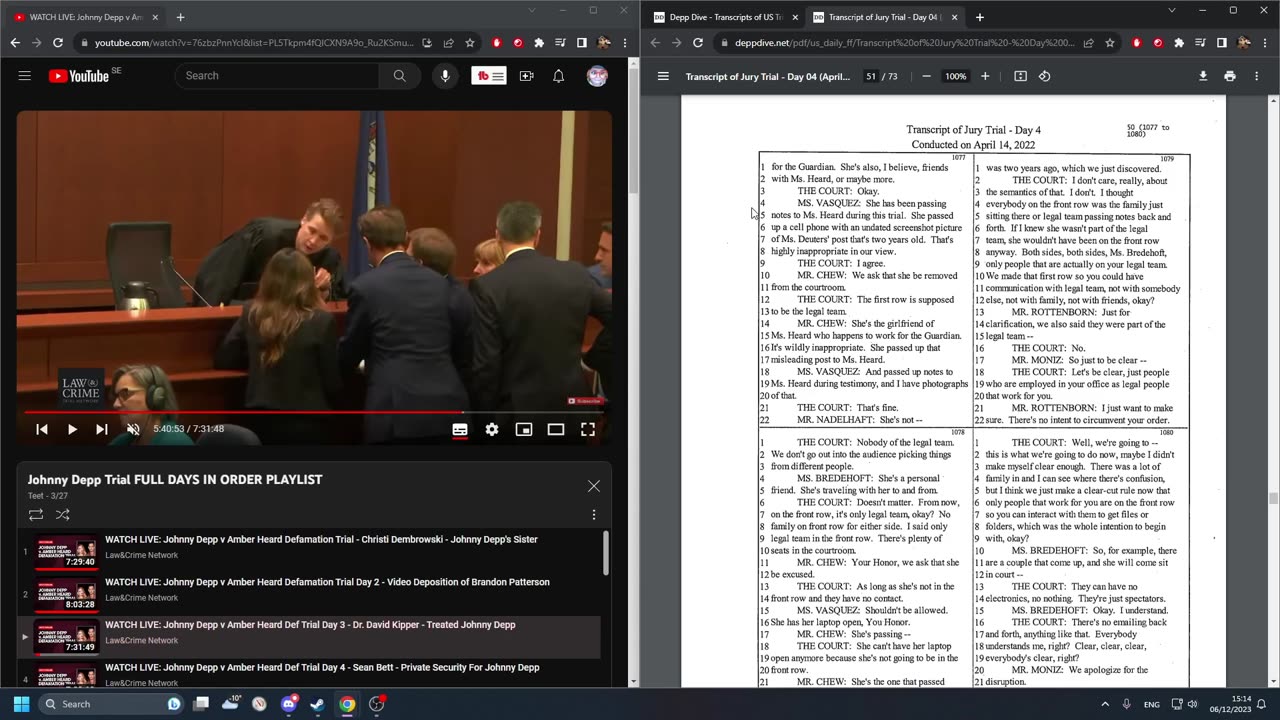Image resolution: width=1280 pixels, height=720 pixels.
Task: Zoom in the PDF with the plus button
Action: pyautogui.click(x=985, y=76)
